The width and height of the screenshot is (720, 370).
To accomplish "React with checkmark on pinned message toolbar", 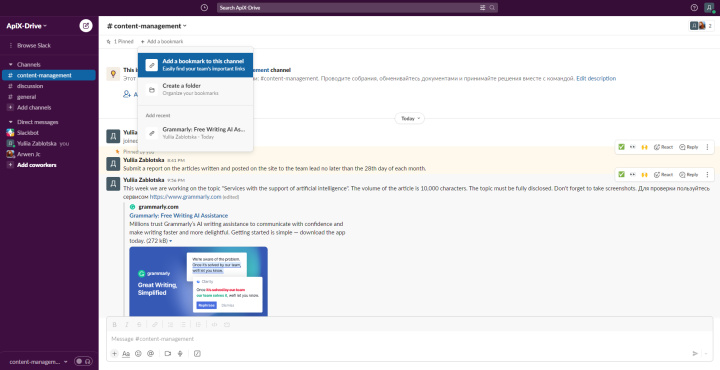I will click(621, 147).
